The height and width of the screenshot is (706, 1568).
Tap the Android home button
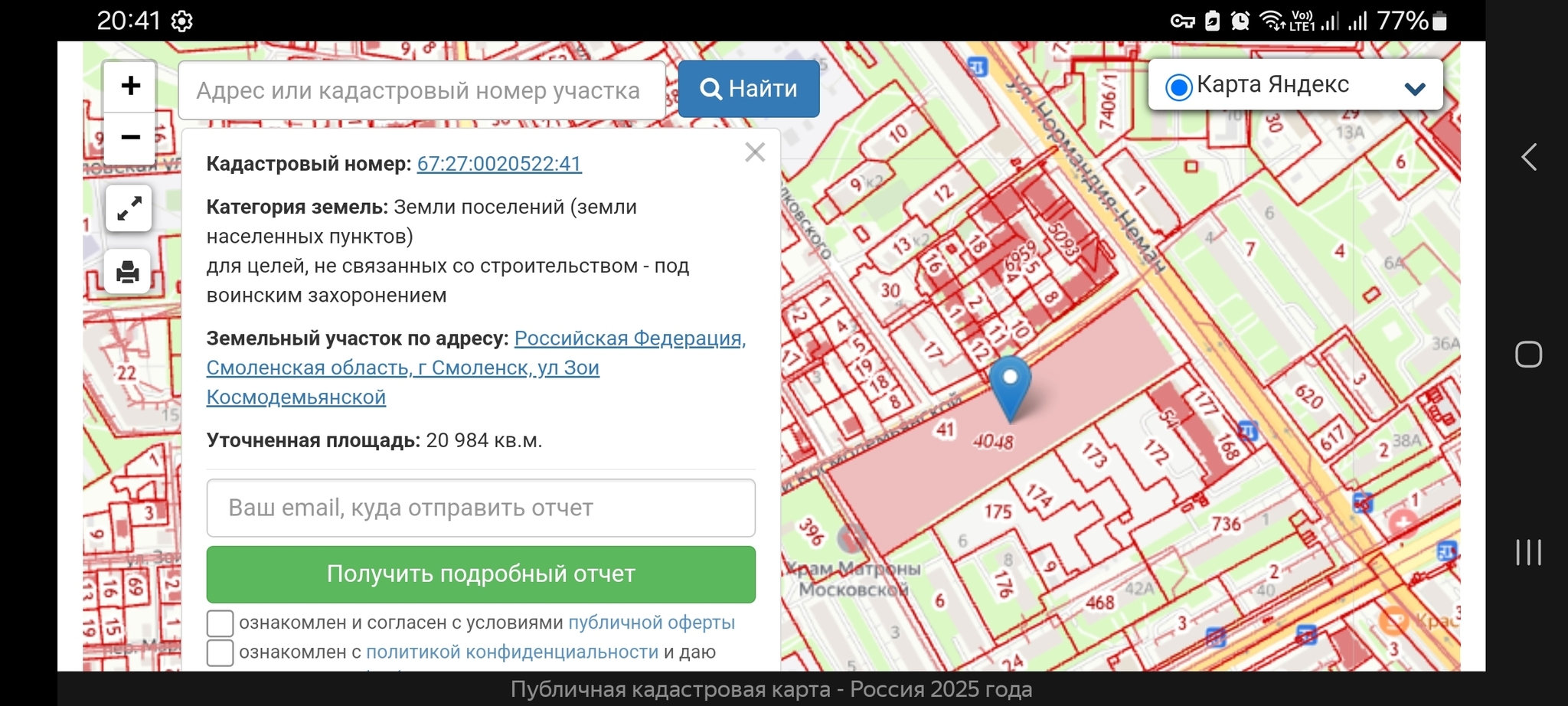pyautogui.click(x=1528, y=354)
